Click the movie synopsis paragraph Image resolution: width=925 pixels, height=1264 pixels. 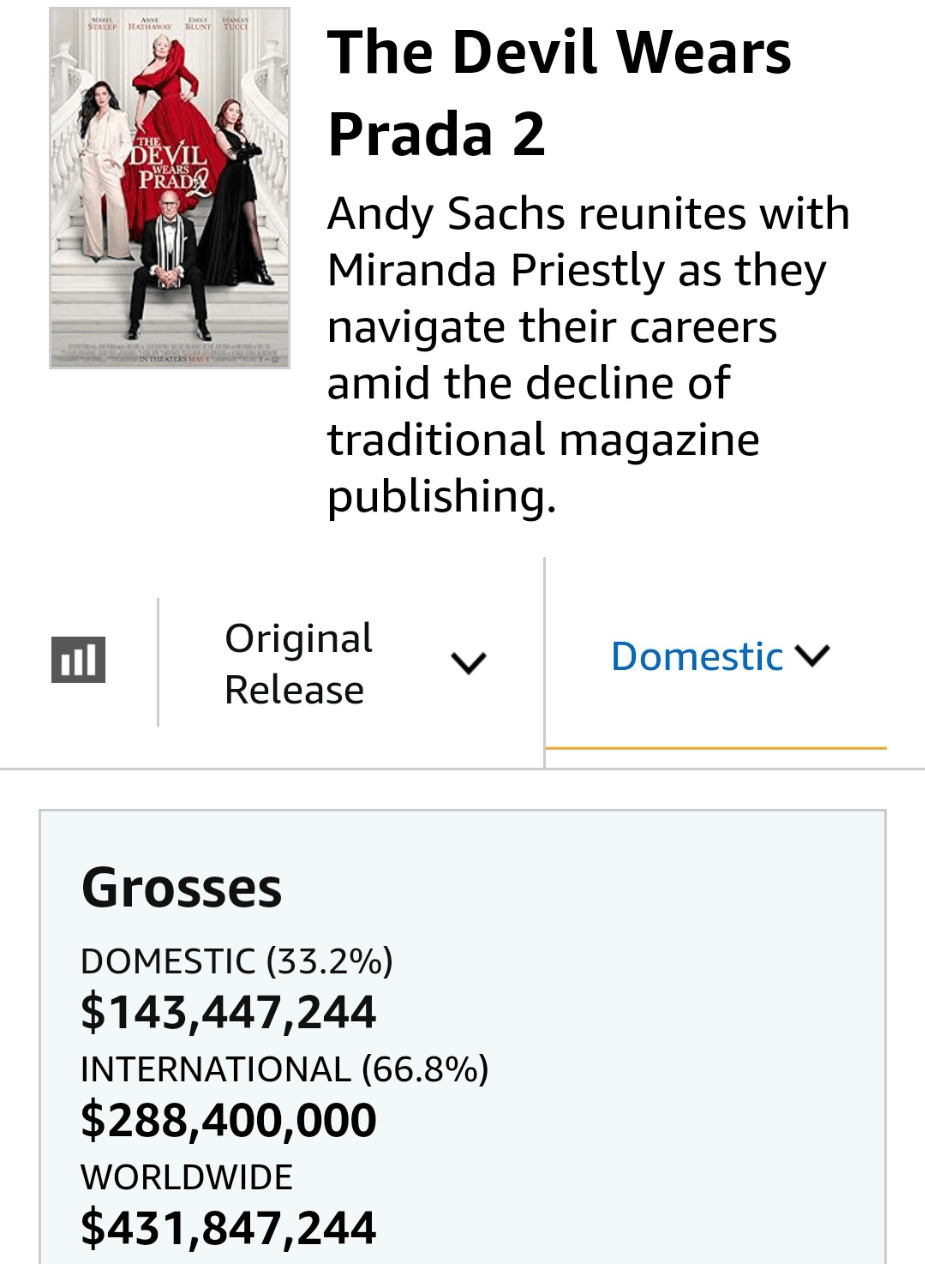coord(589,355)
